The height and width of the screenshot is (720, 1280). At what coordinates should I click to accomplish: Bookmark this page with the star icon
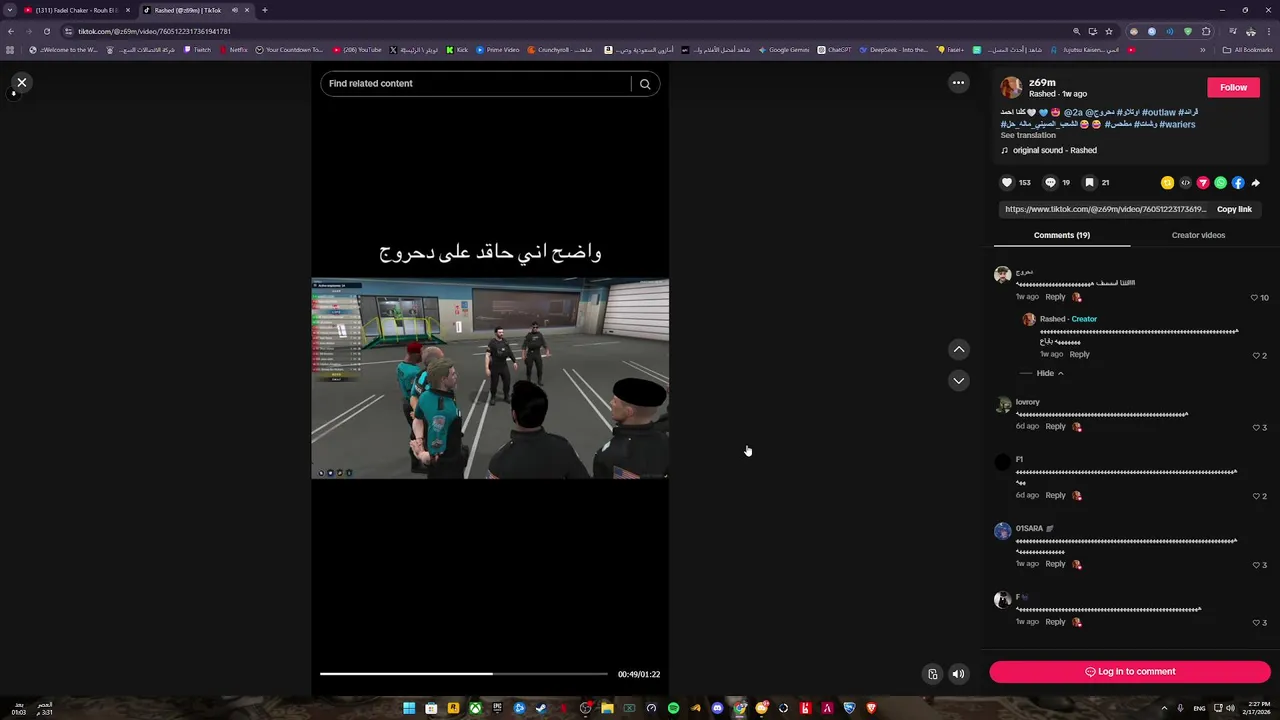[x=1109, y=31]
